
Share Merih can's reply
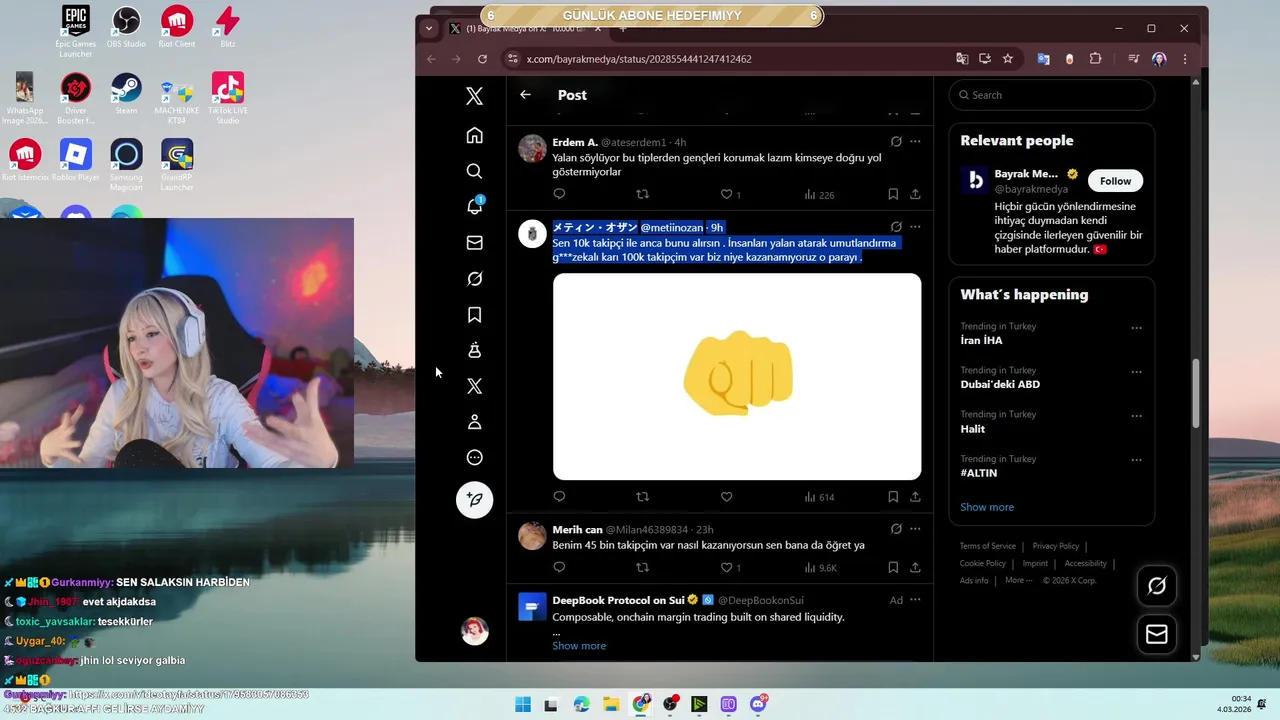pos(915,567)
